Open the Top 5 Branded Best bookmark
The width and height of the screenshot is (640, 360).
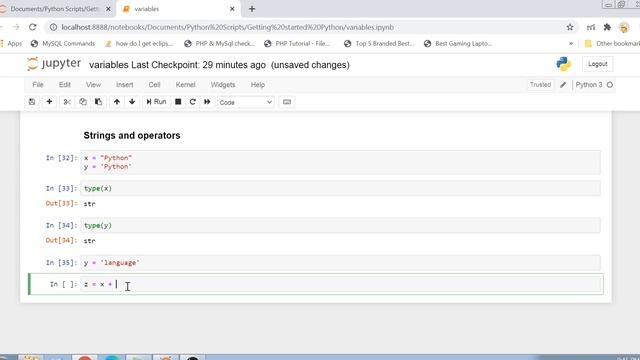(x=379, y=44)
